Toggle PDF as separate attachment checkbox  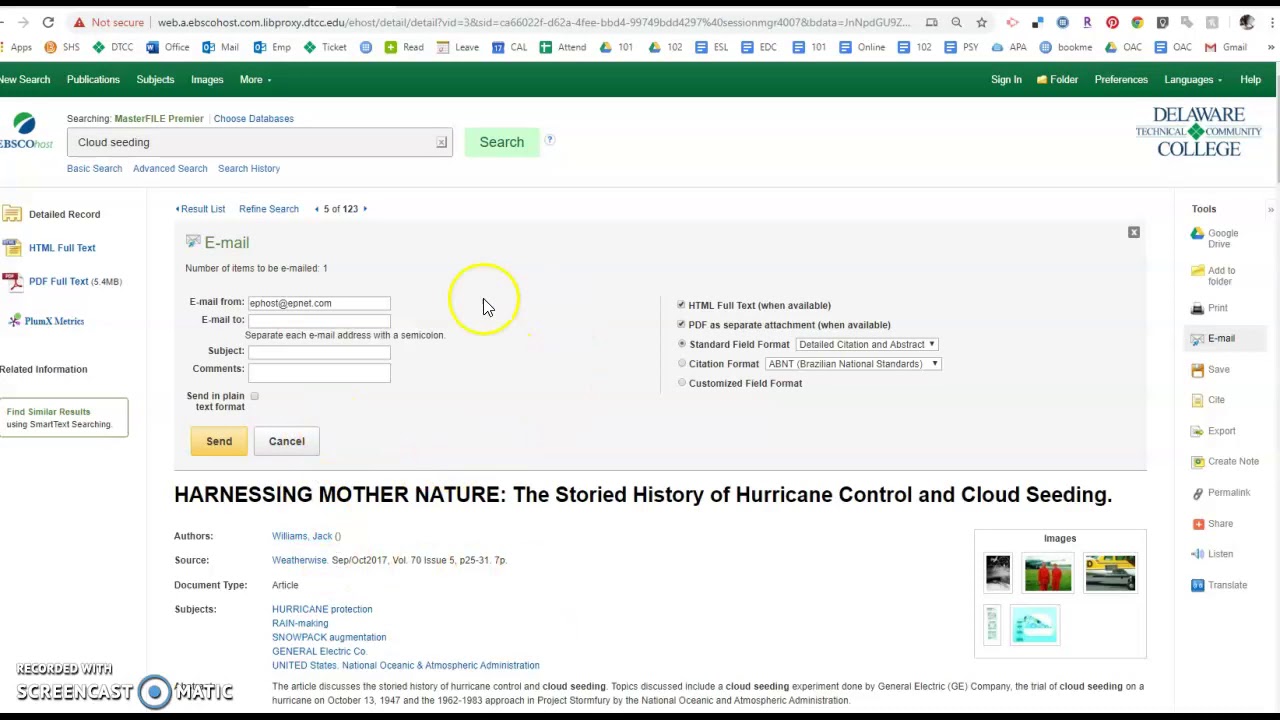(x=681, y=324)
